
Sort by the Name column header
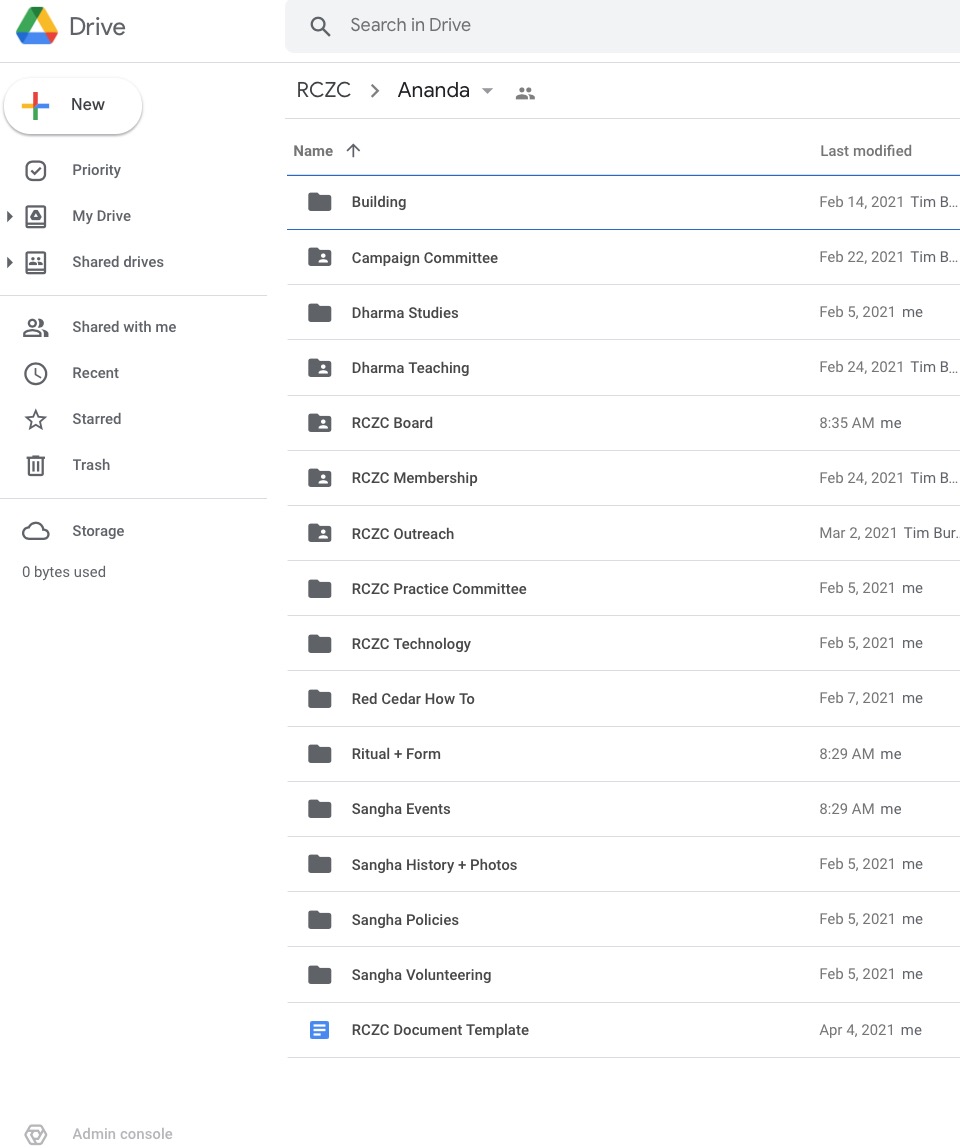(313, 151)
